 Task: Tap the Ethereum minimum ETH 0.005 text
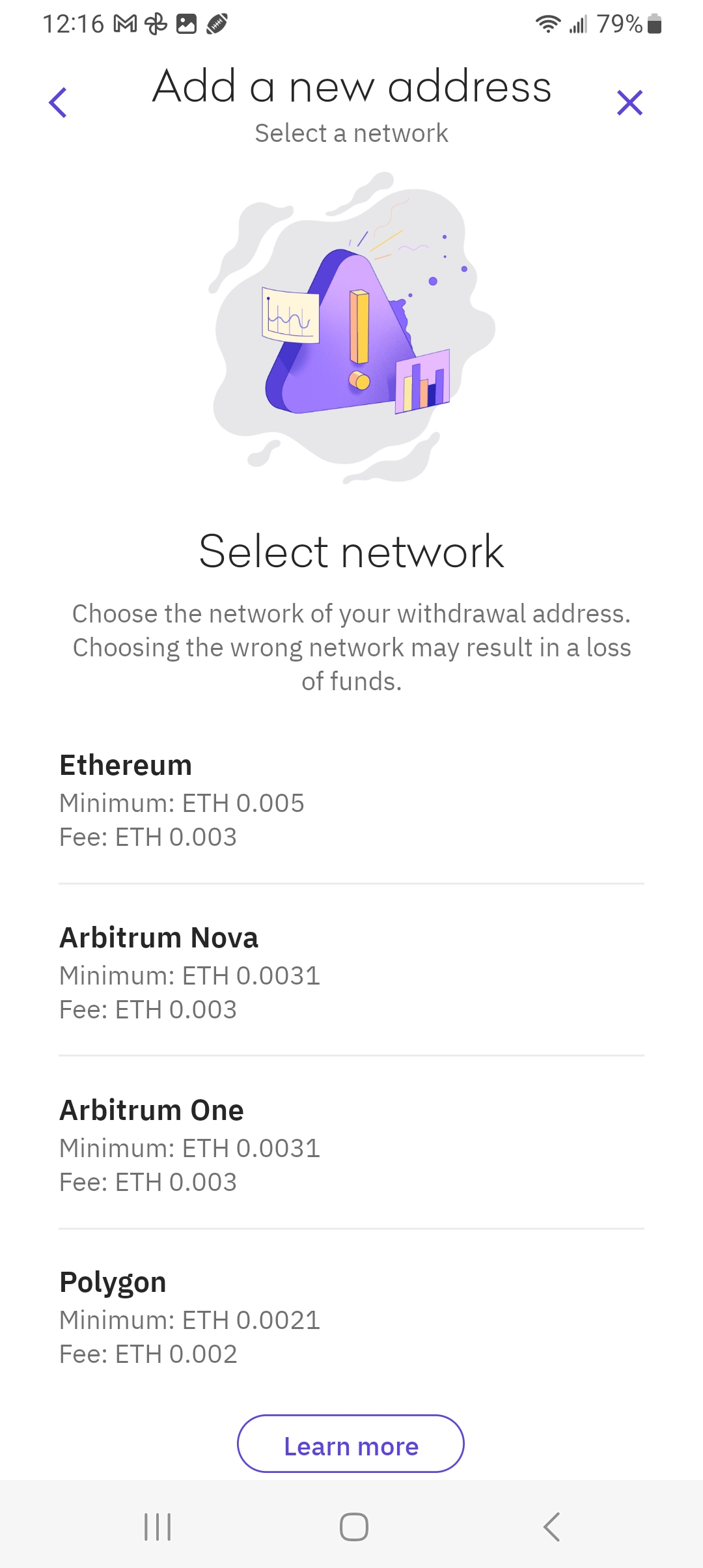182,803
